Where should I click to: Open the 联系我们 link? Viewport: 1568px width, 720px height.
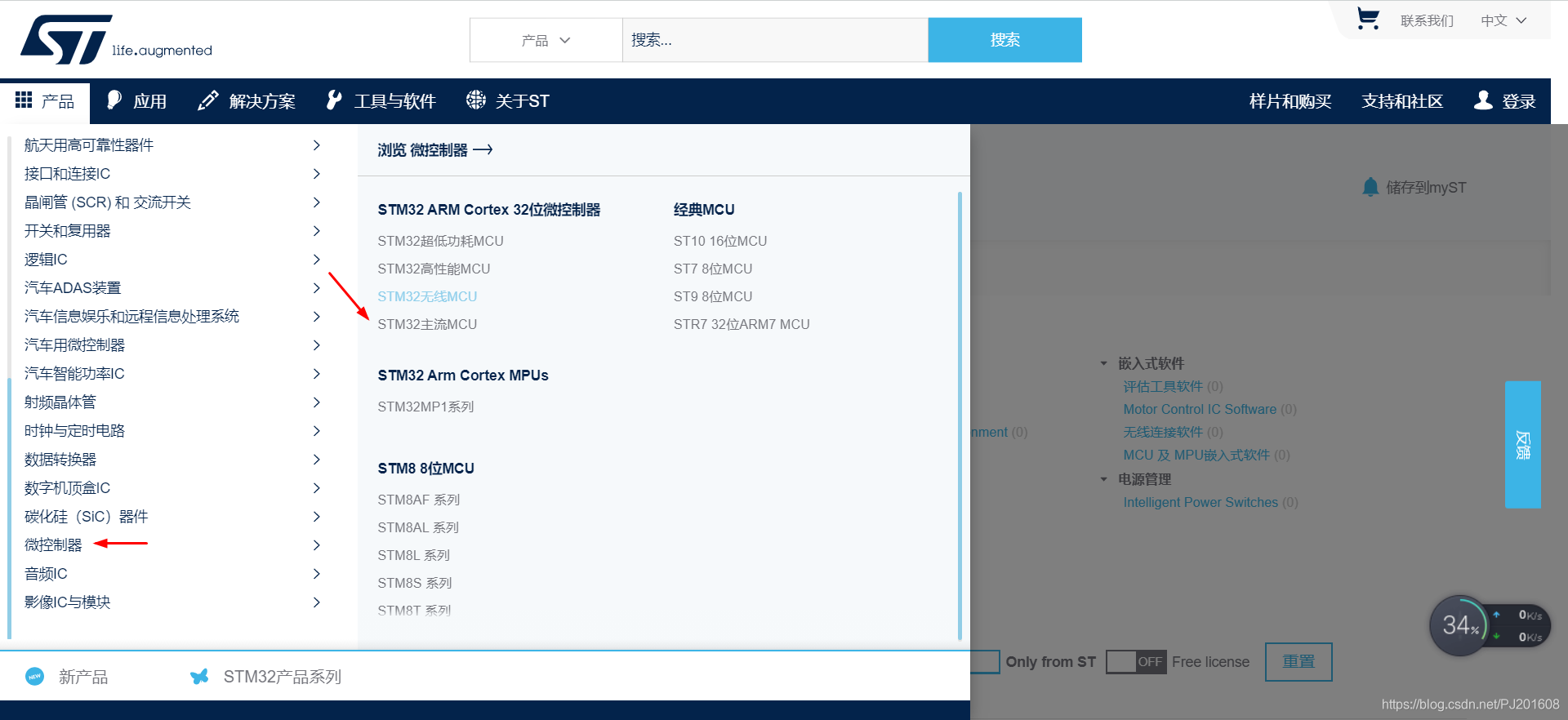coord(1427,20)
